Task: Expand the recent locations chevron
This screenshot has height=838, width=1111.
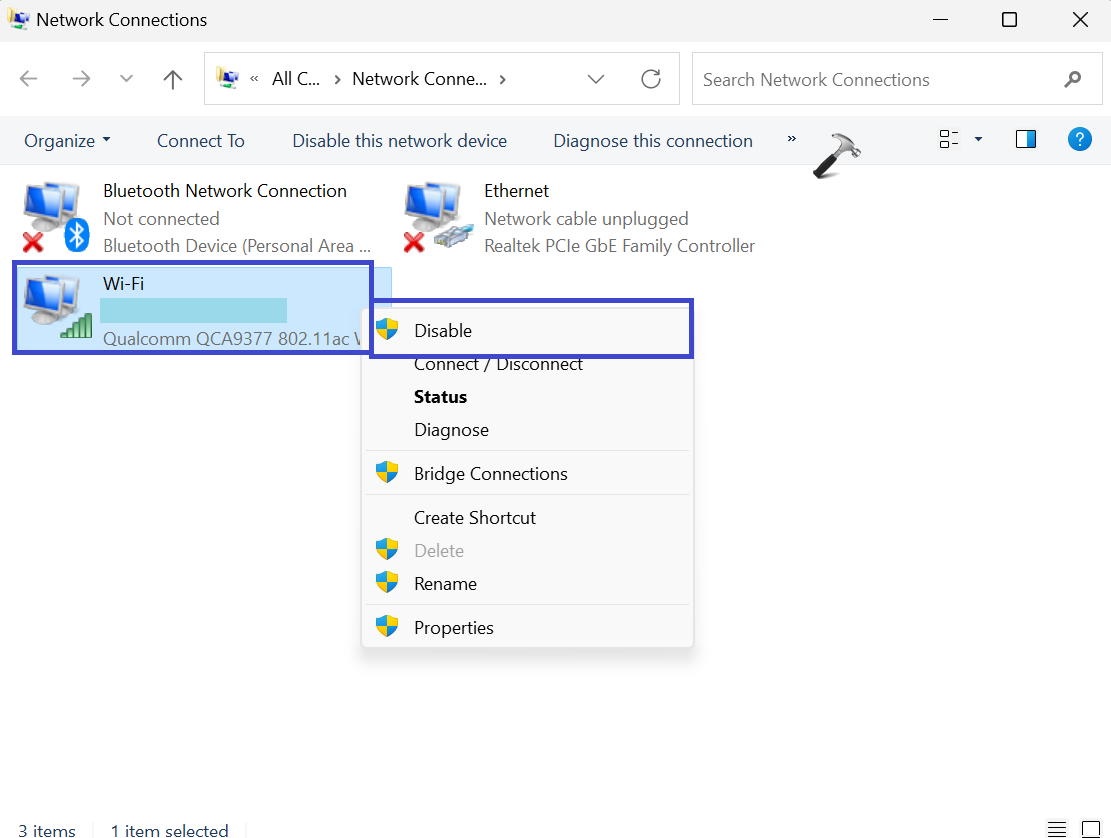Action: tap(126, 80)
